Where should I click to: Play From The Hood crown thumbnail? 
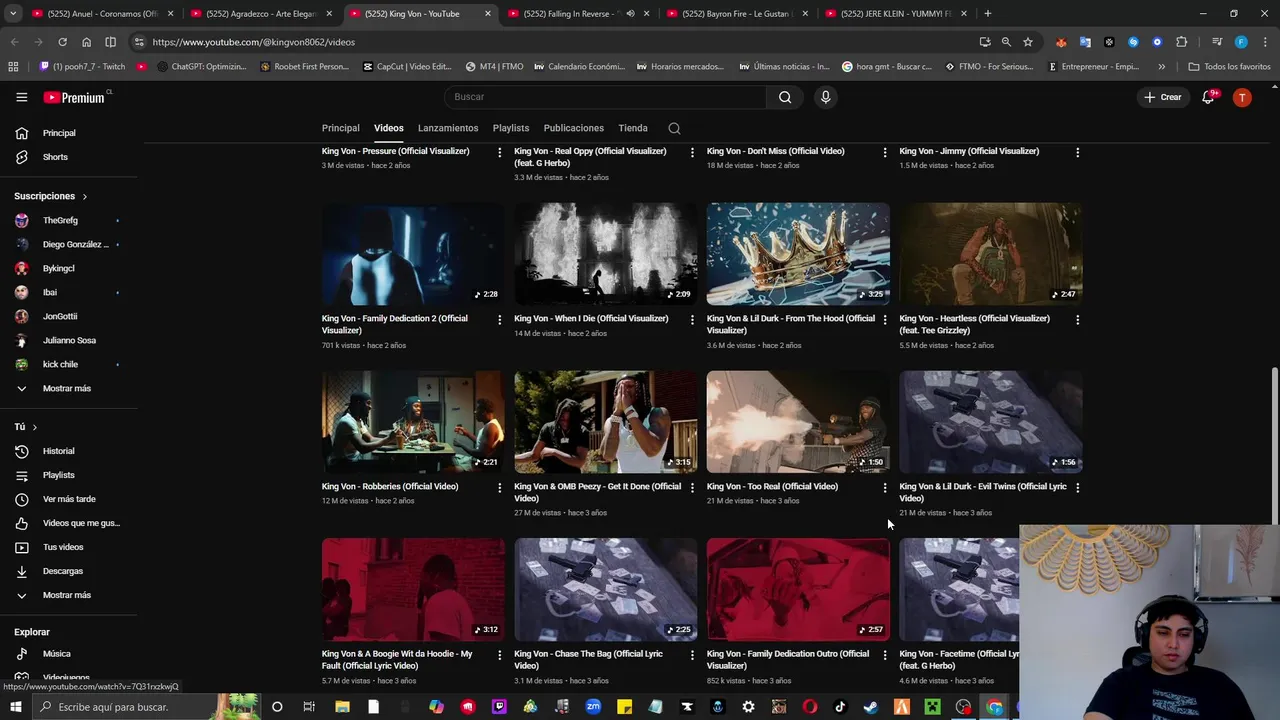coord(798,254)
